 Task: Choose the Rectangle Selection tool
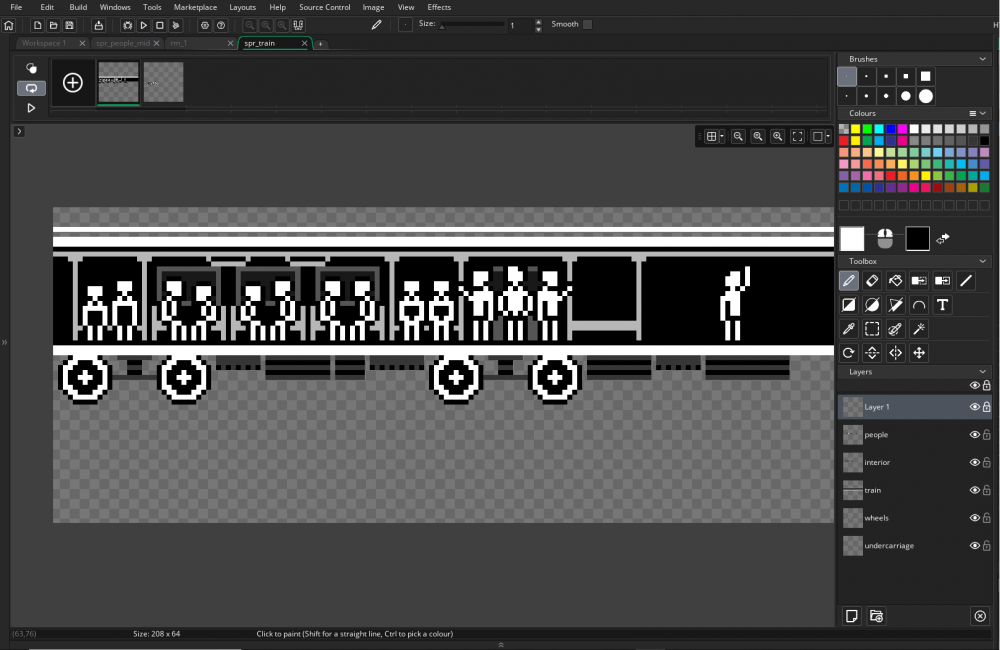[872, 328]
